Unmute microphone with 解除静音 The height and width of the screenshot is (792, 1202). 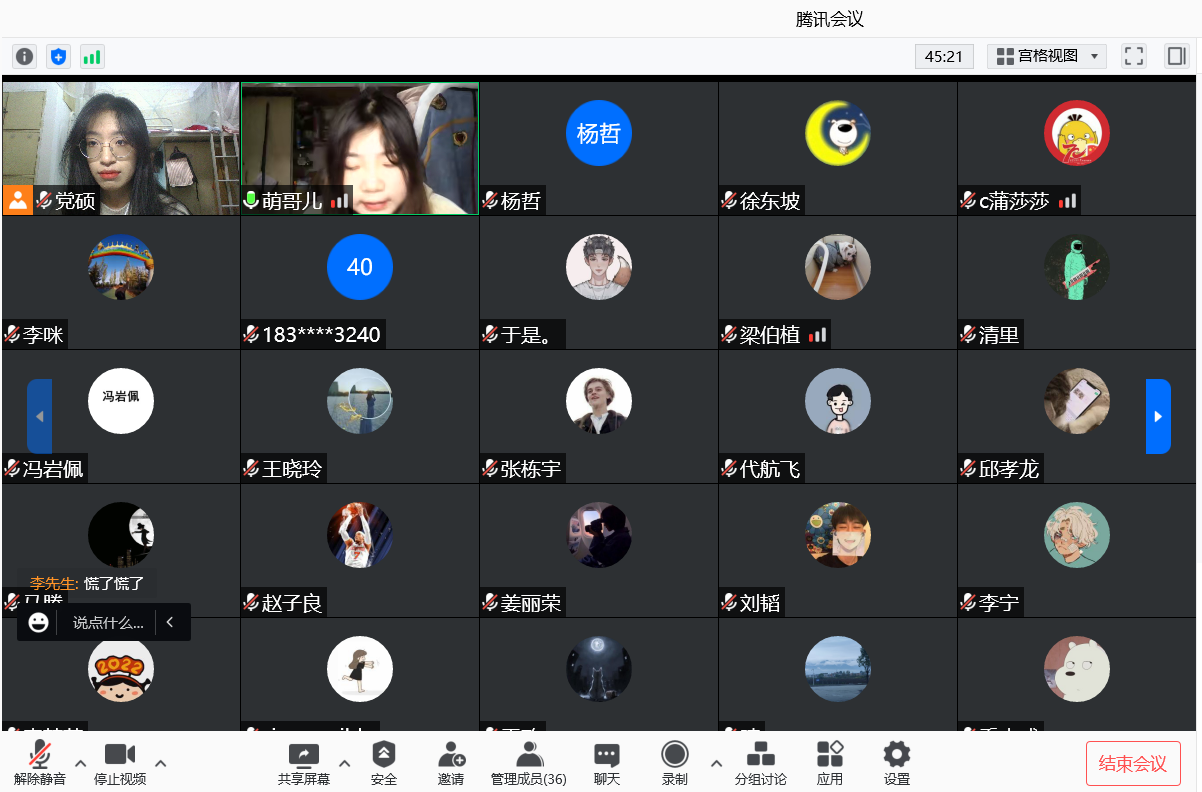[40, 763]
